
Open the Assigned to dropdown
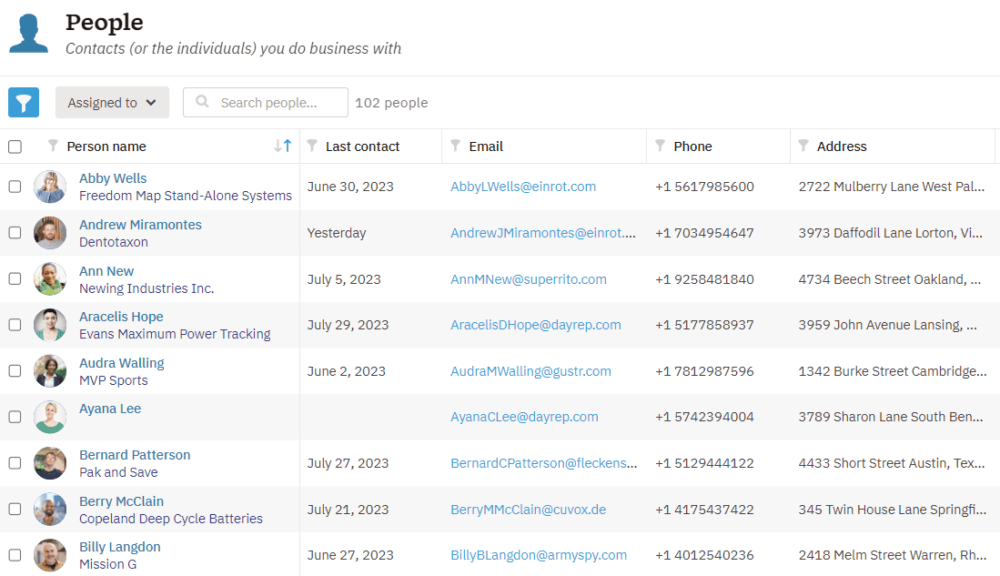(112, 102)
